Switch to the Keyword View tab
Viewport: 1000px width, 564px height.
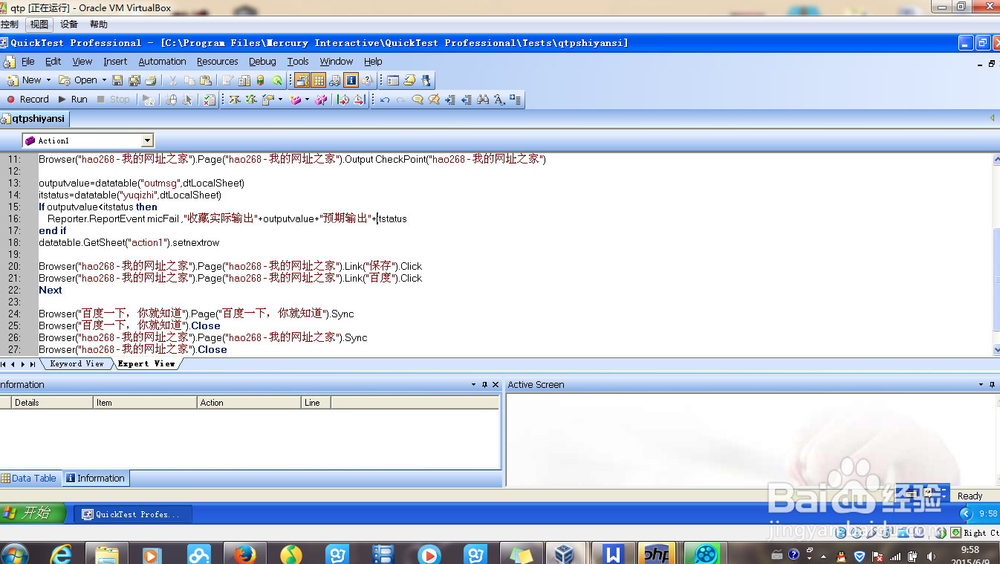pos(77,364)
